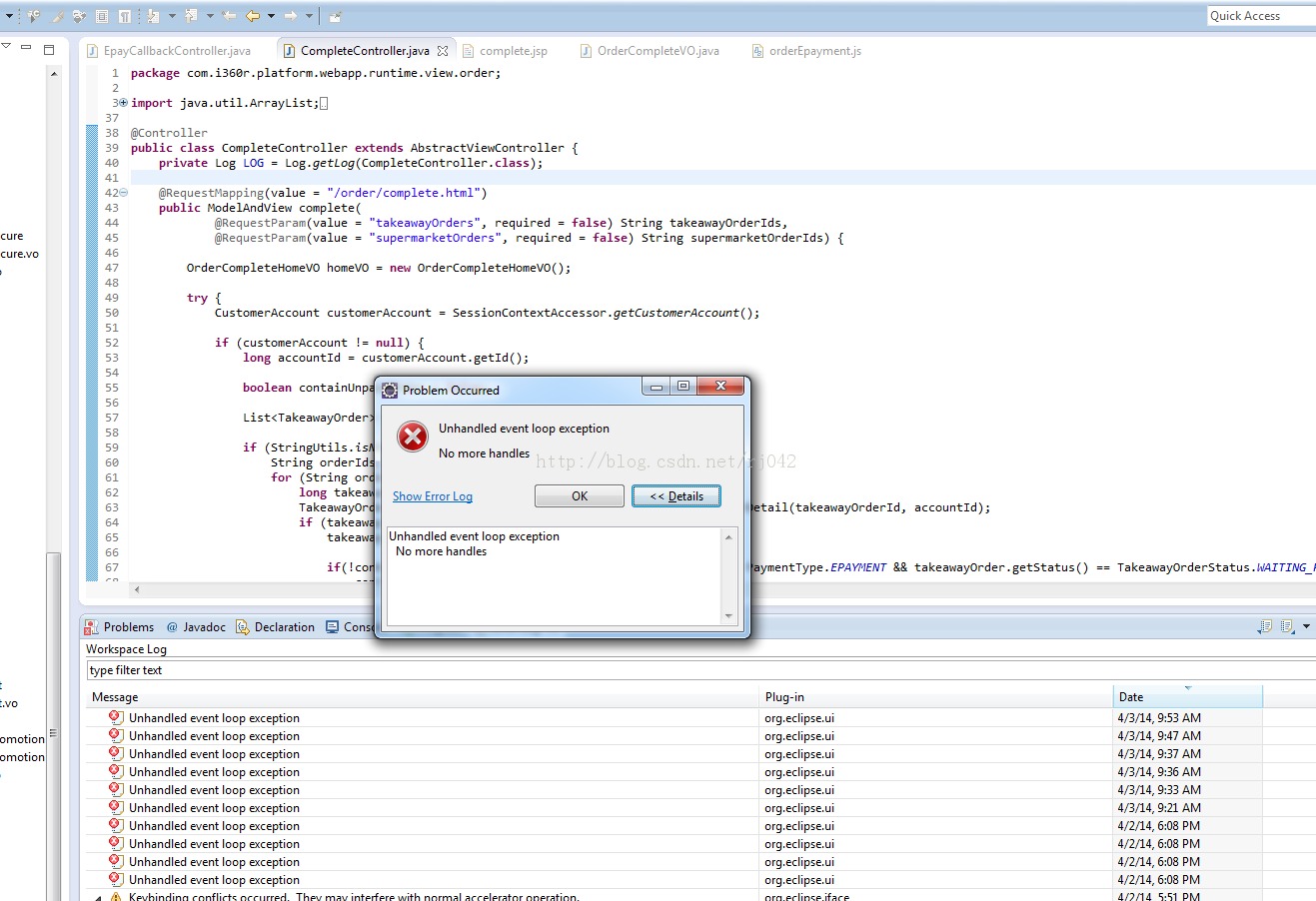
Task: Click the Pin Editor toolbar icon
Action: coord(335,16)
